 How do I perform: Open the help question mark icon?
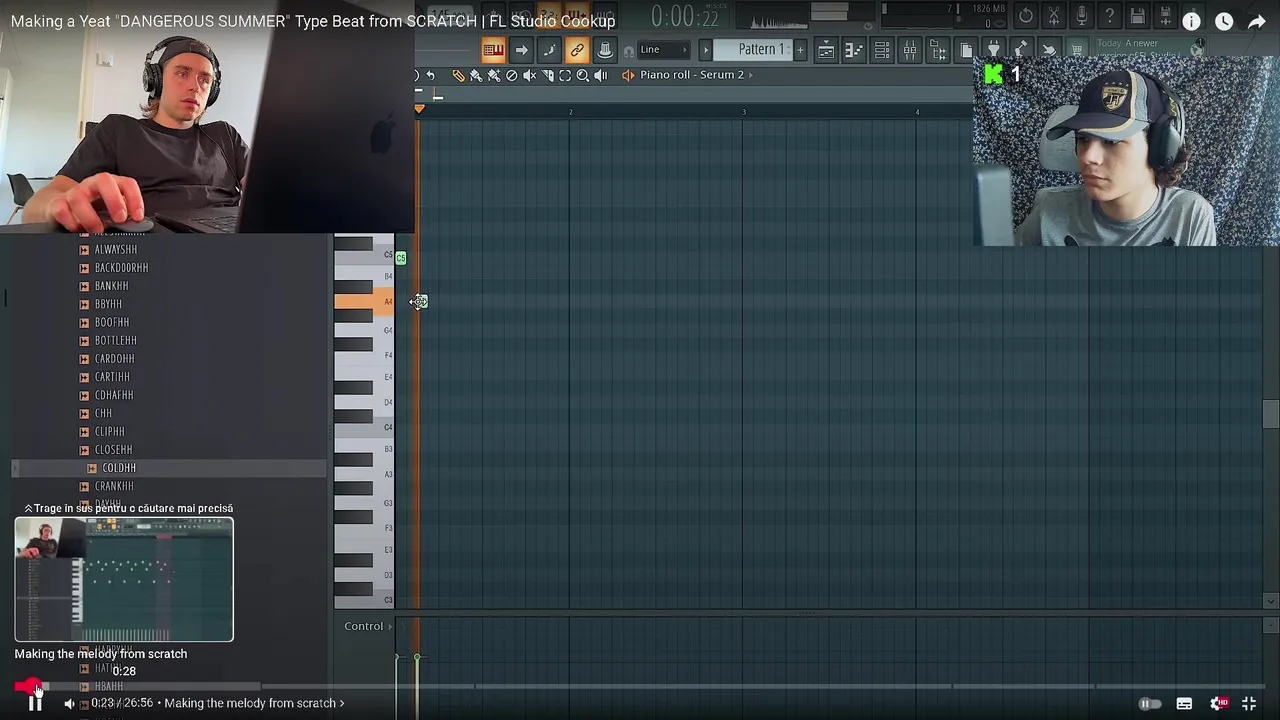point(1110,16)
